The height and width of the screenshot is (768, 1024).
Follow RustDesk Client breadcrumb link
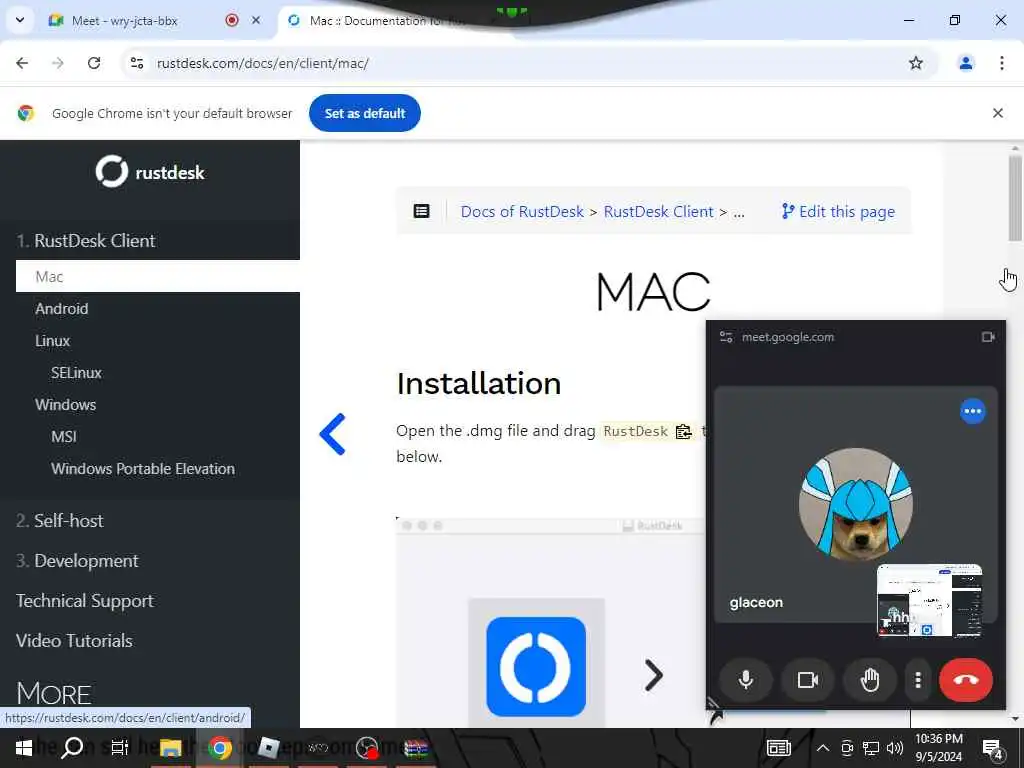point(658,212)
